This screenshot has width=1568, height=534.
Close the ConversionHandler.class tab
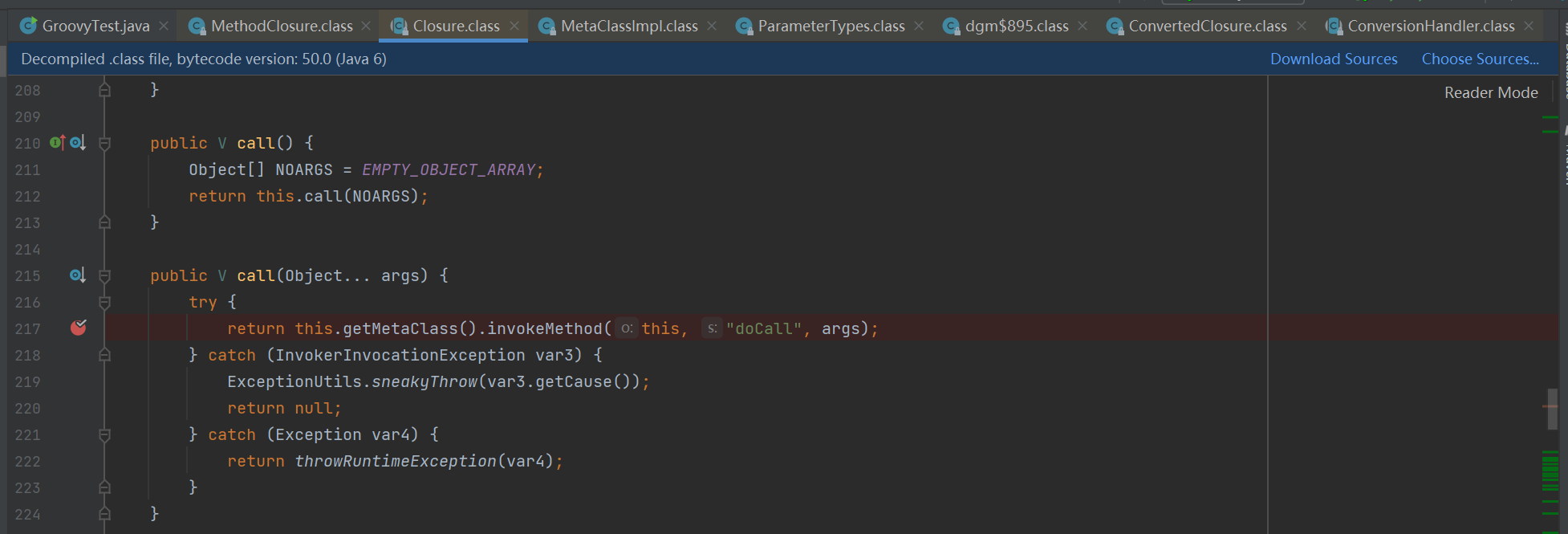[x=1529, y=26]
